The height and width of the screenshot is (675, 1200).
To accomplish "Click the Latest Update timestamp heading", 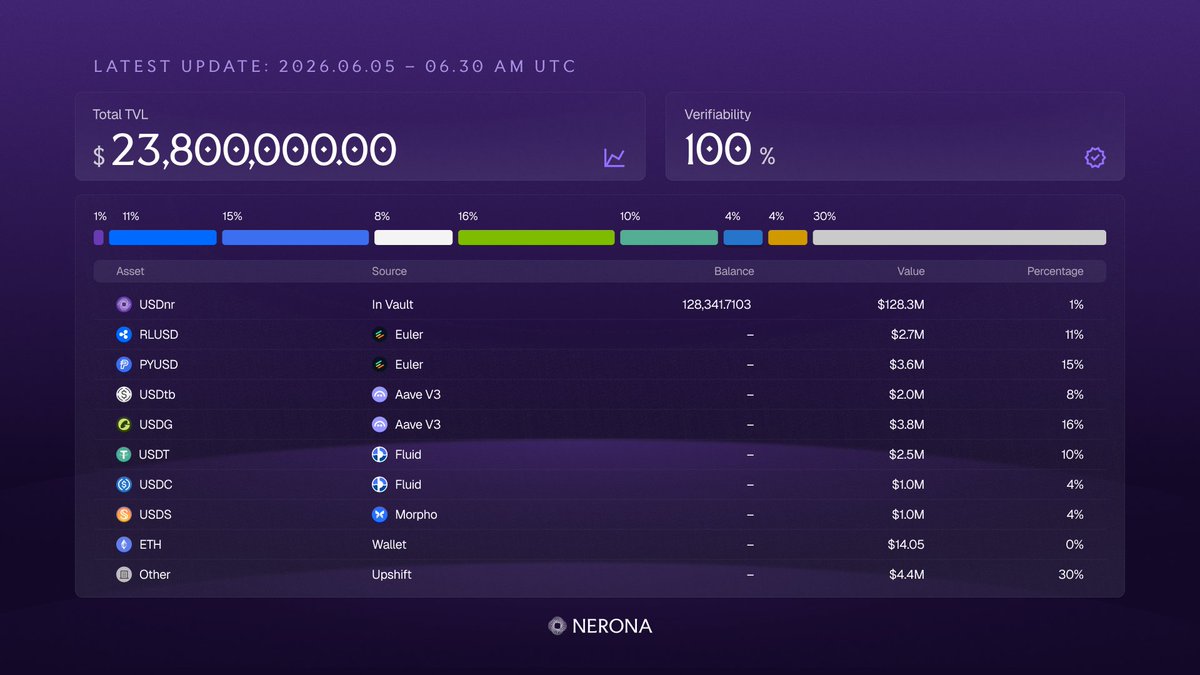I will (x=335, y=66).
